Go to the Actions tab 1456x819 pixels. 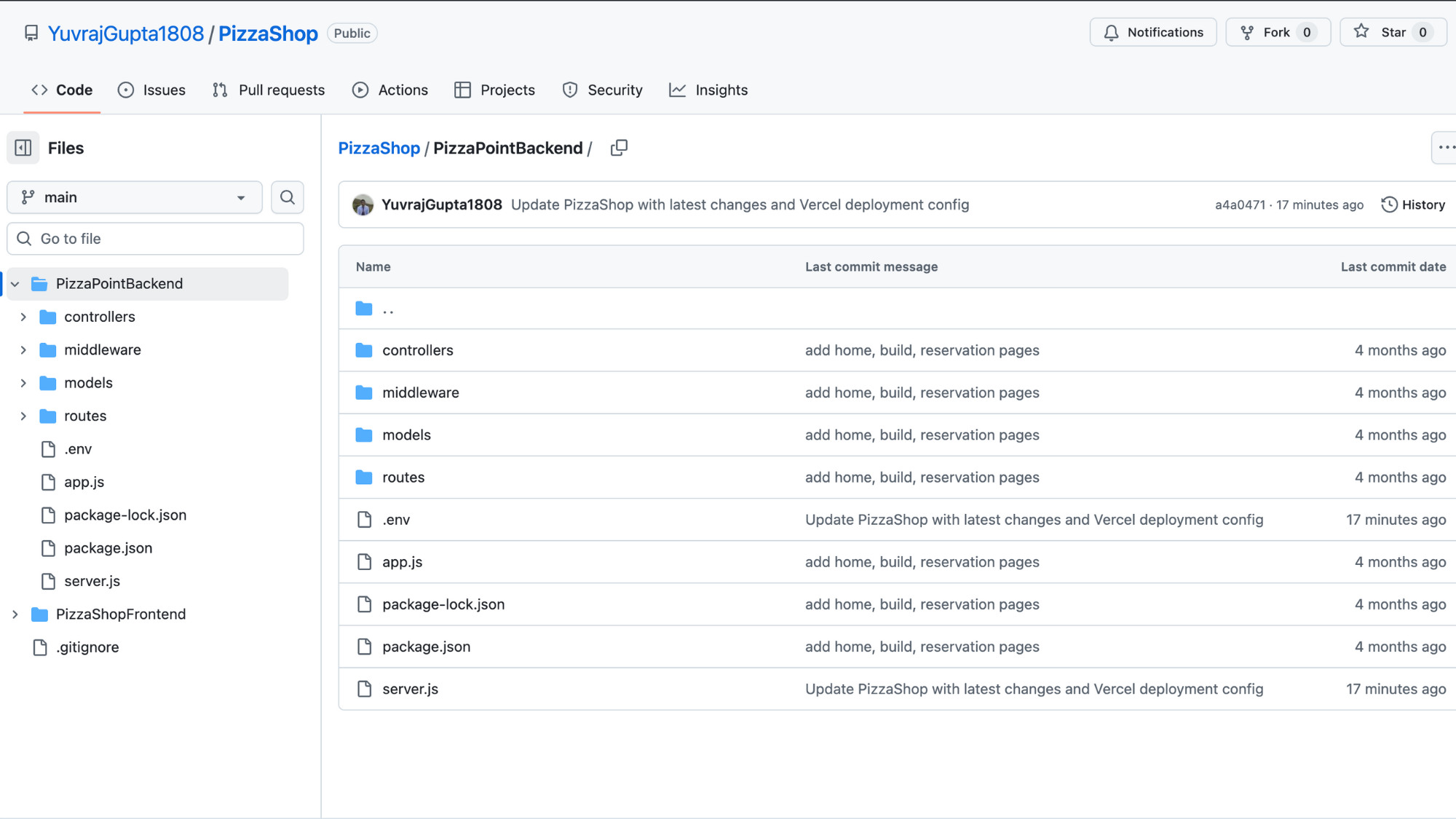tap(390, 90)
